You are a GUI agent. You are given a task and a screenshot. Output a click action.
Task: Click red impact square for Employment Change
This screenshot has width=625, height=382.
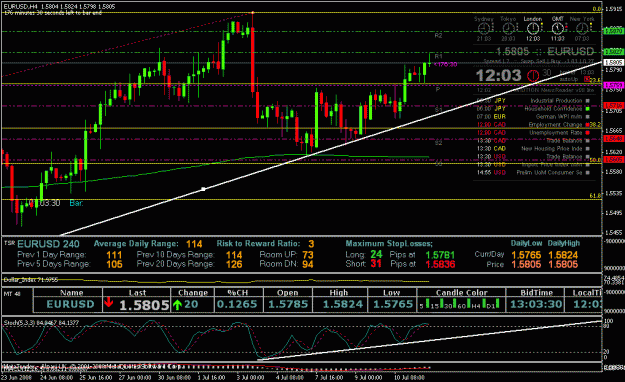(587, 125)
